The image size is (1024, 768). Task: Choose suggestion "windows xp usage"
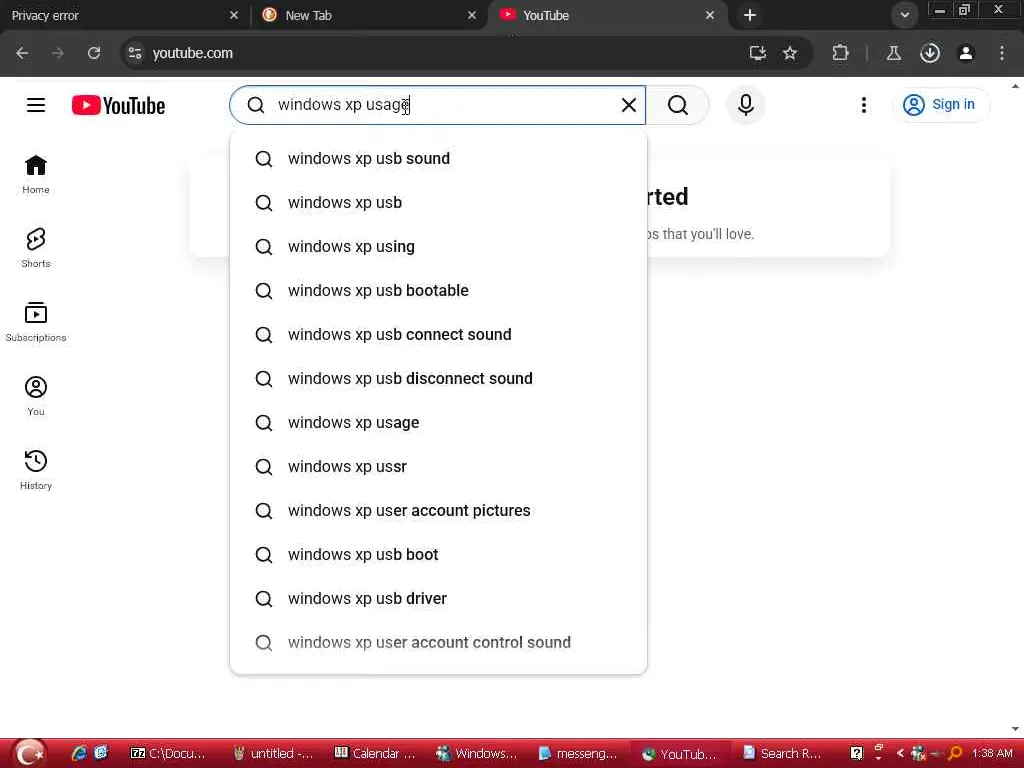[x=438, y=423]
